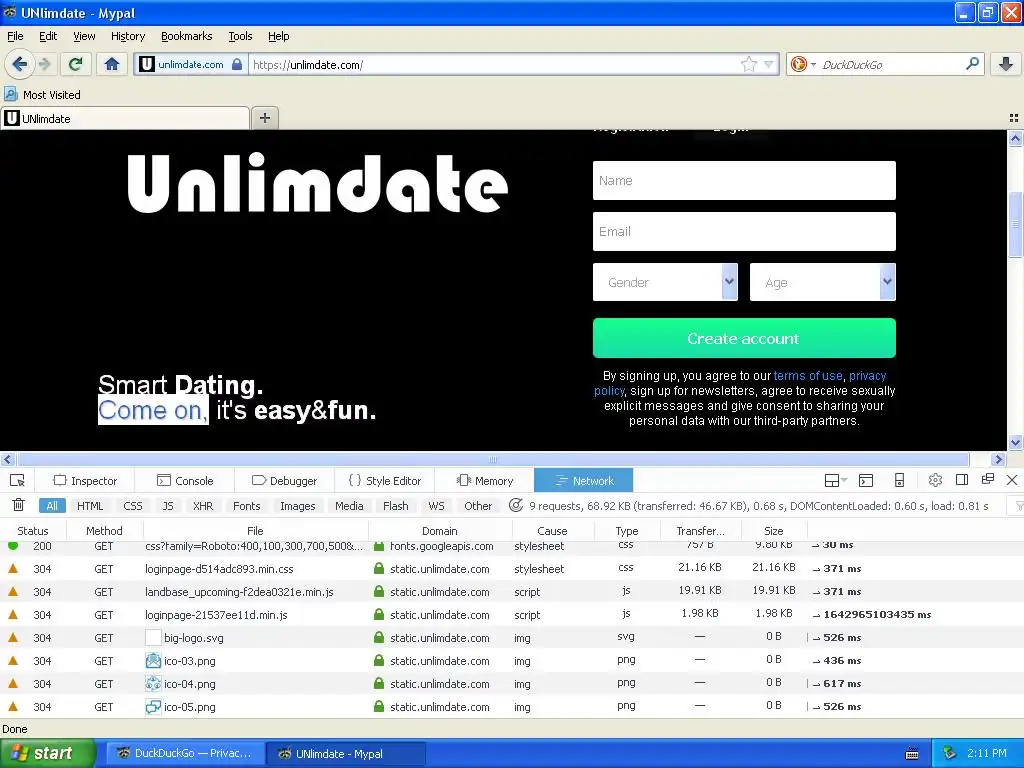This screenshot has height=768, width=1024.
Task: Filter network requests by Flash
Action: (x=395, y=505)
